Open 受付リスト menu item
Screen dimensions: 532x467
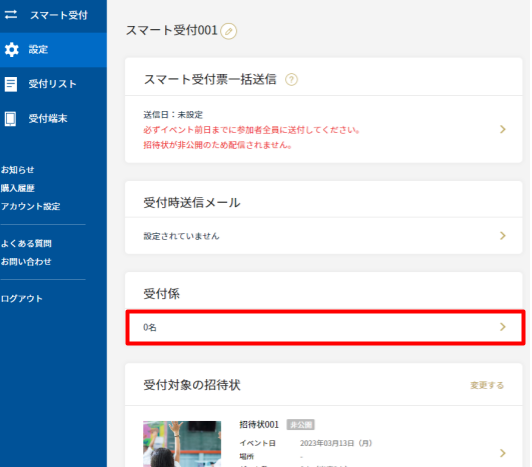pyautogui.click(x=53, y=84)
